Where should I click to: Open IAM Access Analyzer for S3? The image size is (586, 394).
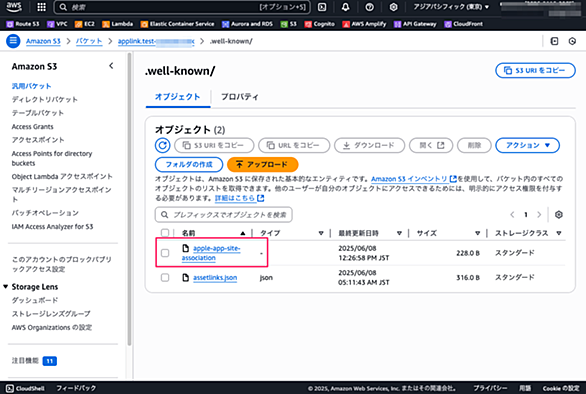point(52,227)
